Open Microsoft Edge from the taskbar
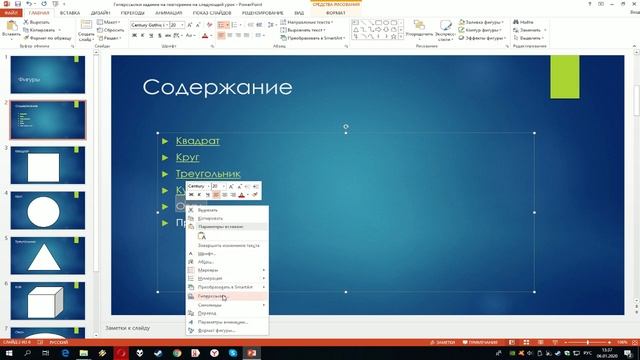This screenshot has height=360, width=640. [x=65, y=353]
